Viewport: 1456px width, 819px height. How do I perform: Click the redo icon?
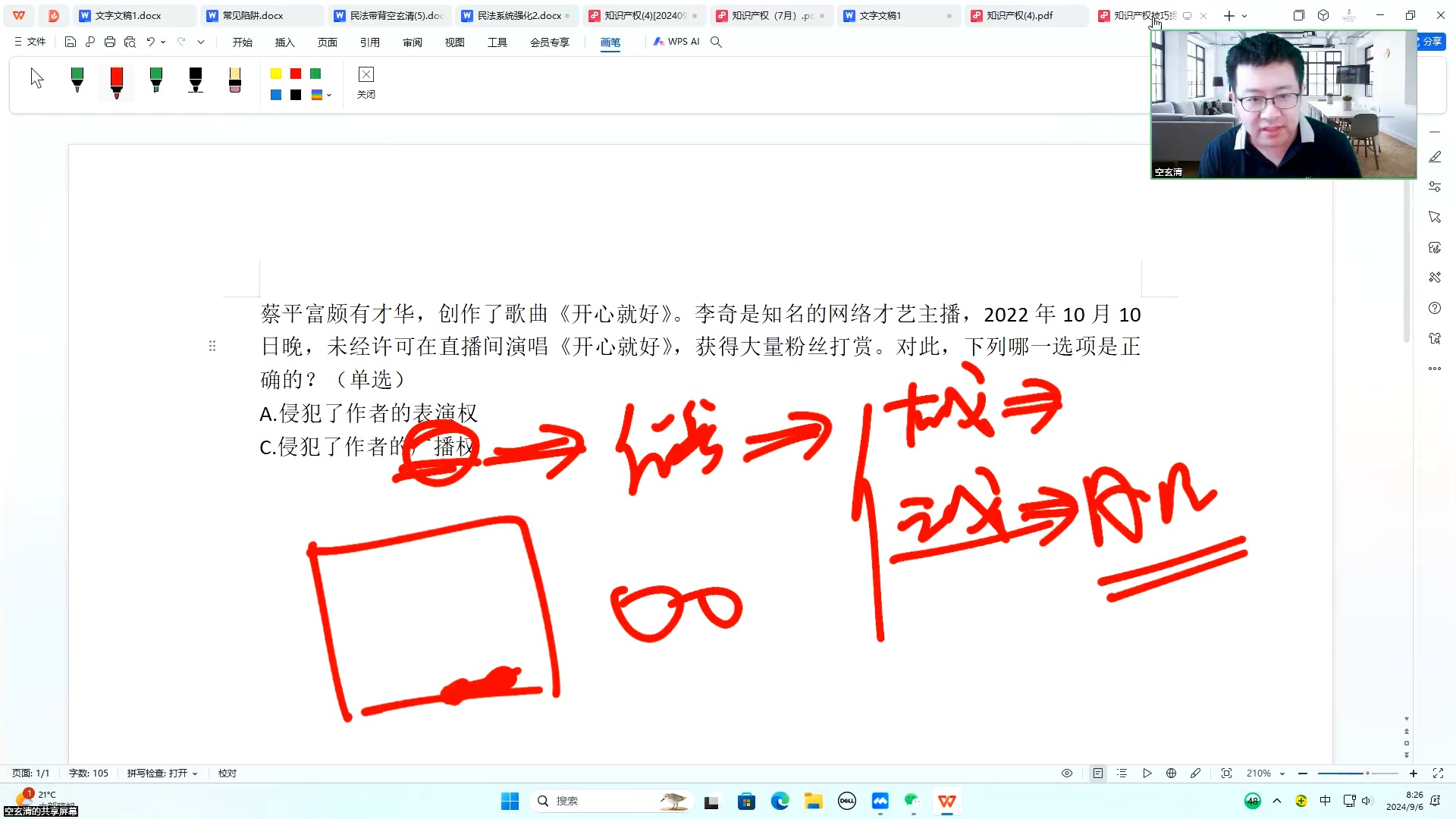(x=181, y=42)
